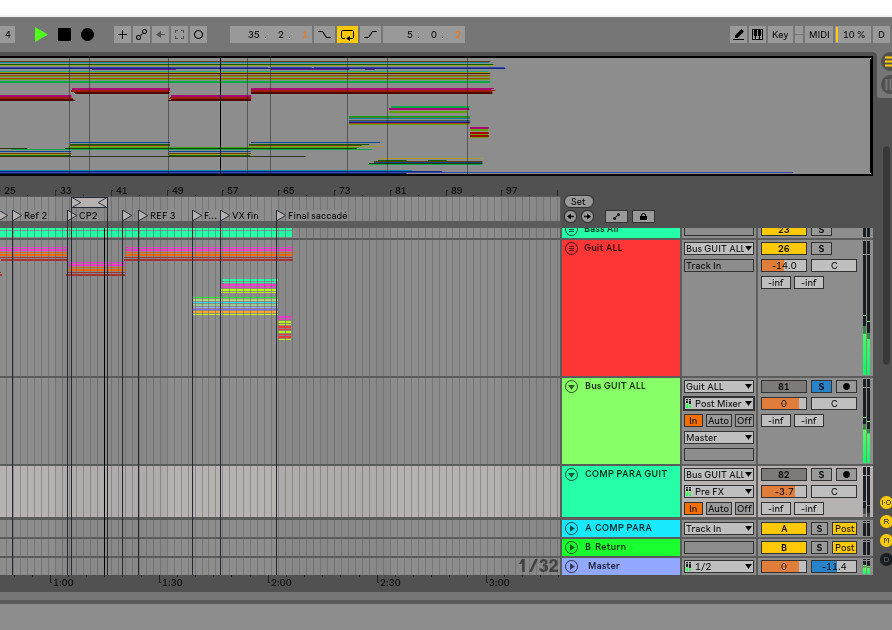Image resolution: width=892 pixels, height=630 pixels.
Task: Arm Bus GUIT ALL for recording
Action: tap(846, 386)
